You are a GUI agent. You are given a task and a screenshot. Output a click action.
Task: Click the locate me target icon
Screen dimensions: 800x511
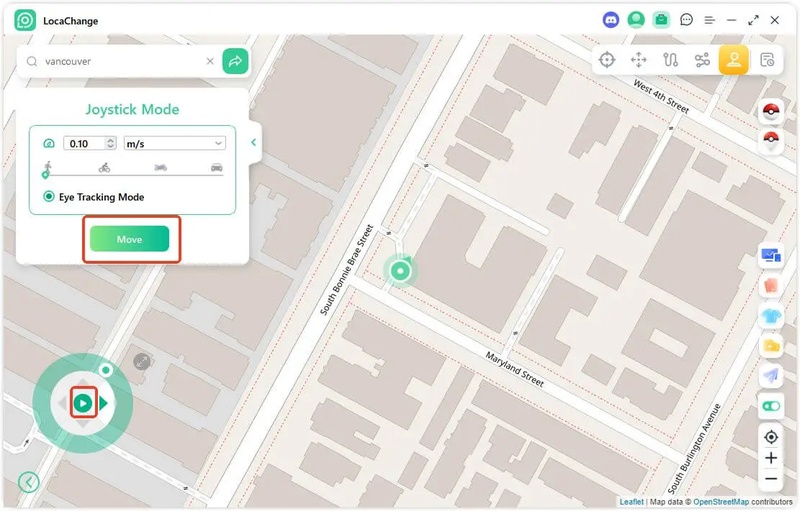click(771, 437)
